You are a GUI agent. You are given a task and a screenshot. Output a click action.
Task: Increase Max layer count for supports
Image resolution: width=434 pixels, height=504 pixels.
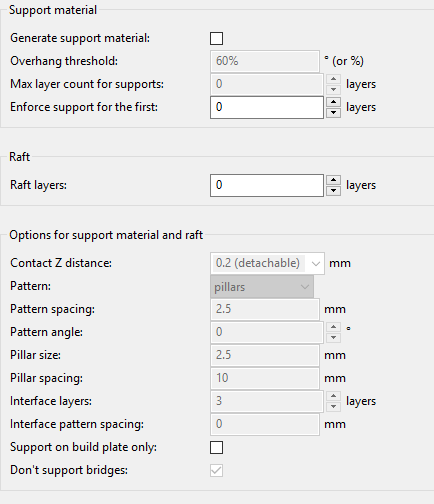click(x=333, y=79)
